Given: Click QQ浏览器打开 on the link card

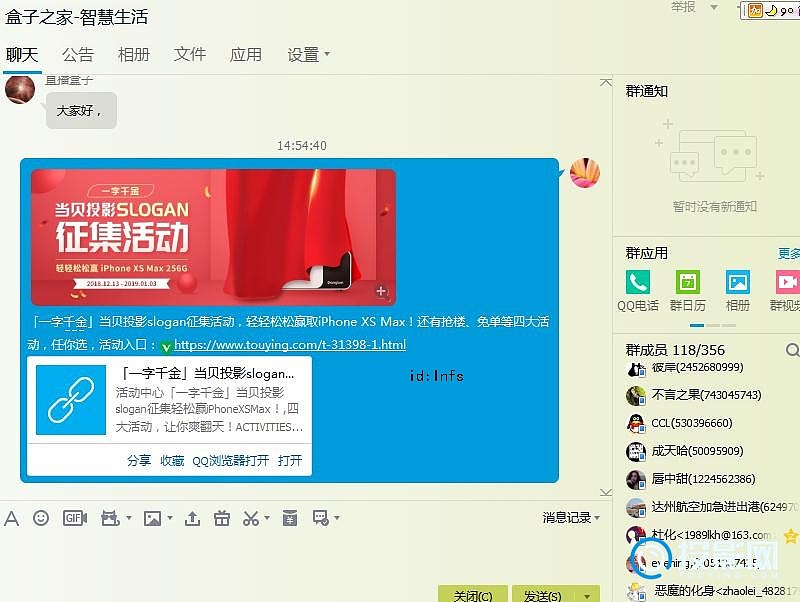Looking at the screenshot, I should [231, 461].
